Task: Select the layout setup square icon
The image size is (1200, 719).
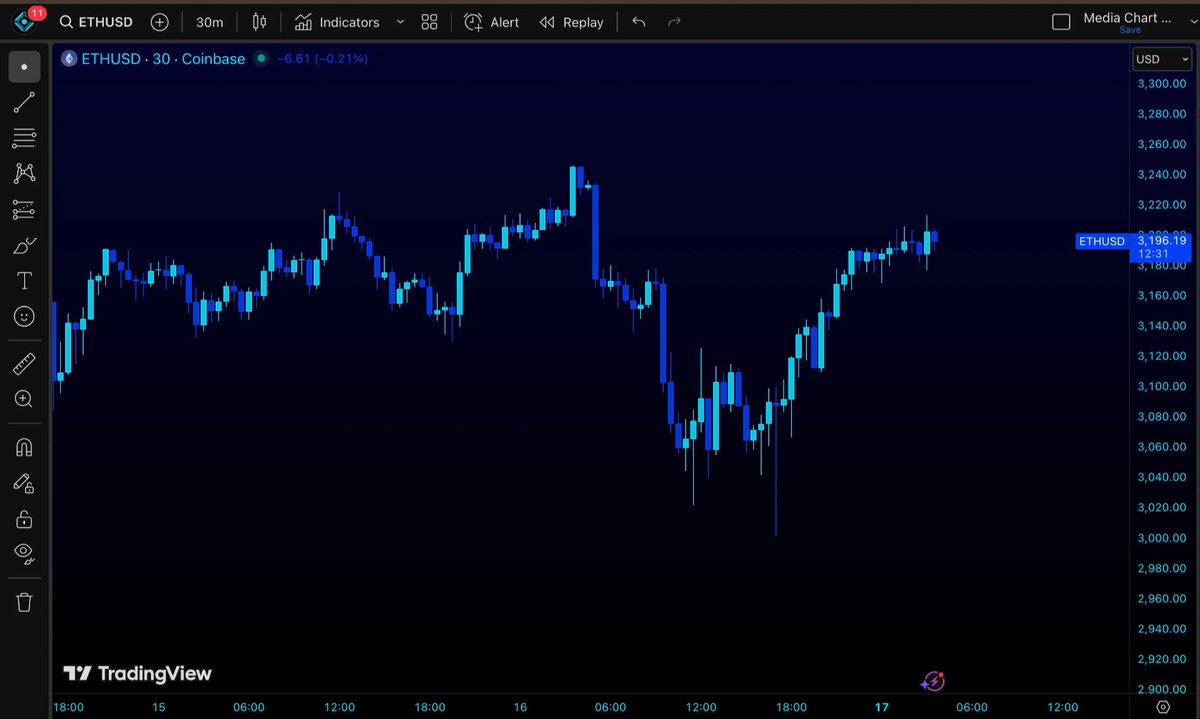Action: (1061, 22)
